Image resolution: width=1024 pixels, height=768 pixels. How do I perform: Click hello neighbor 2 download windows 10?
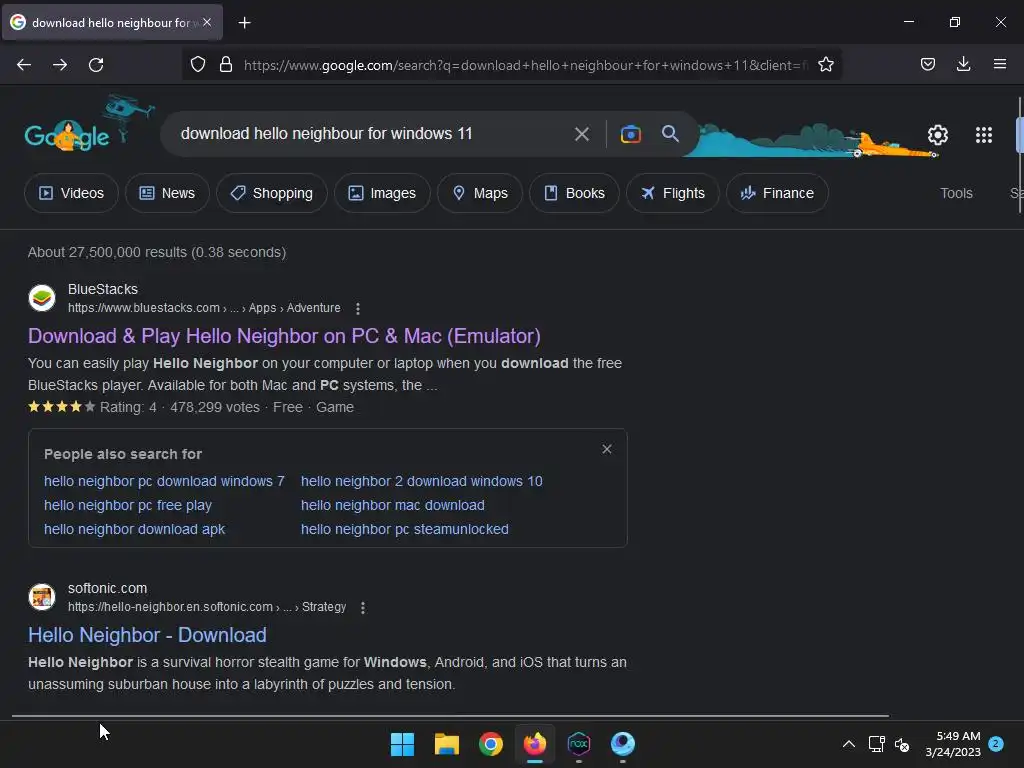[421, 481]
